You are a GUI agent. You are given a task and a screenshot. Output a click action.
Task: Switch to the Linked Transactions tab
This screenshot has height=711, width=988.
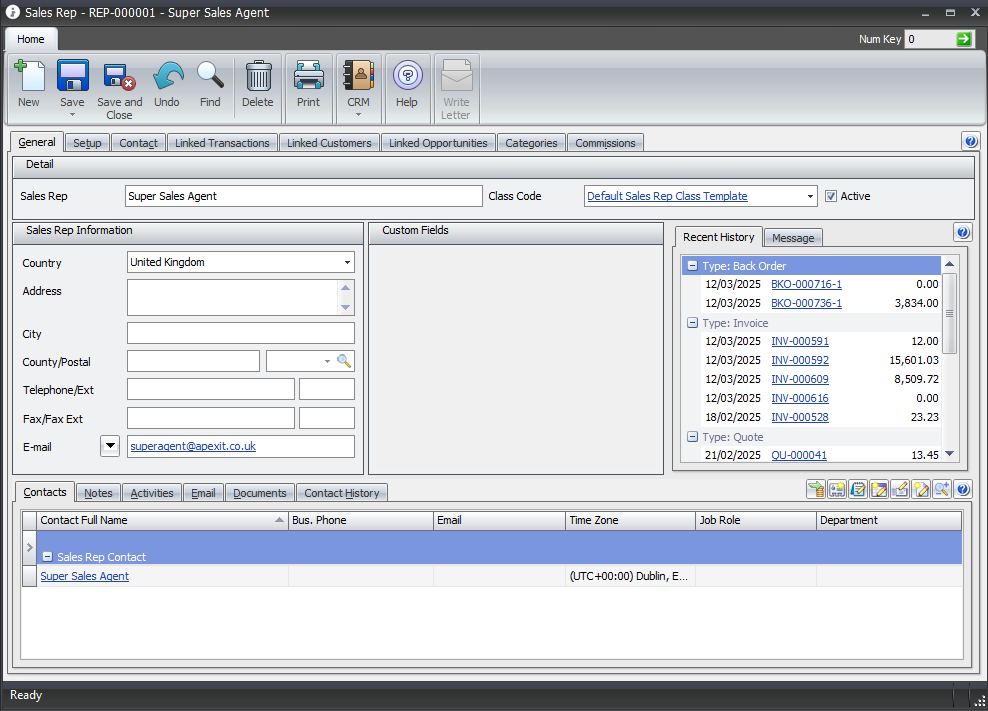222,143
